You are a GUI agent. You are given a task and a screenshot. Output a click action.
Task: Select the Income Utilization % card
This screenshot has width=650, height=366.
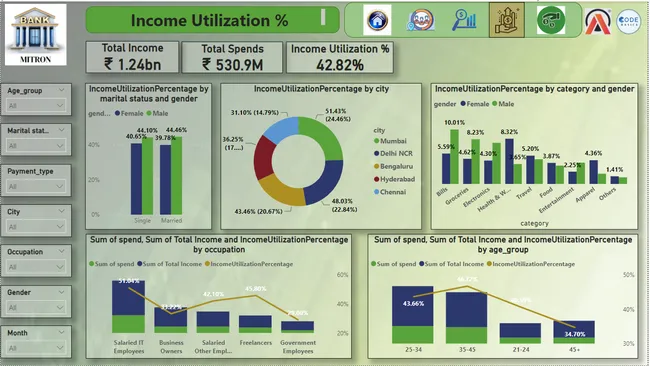(340, 57)
